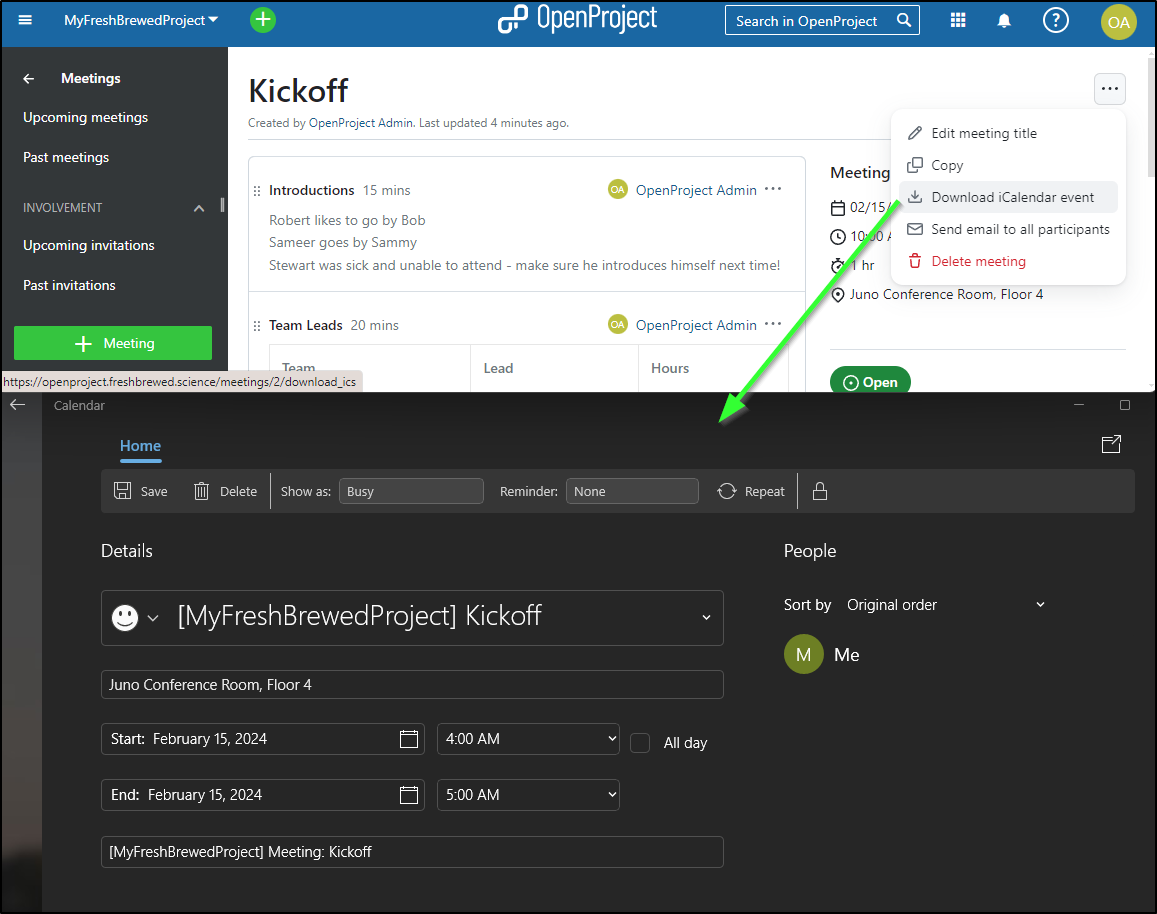Click the back arrow in Calendar window
The image size is (1157, 914).
coord(18,404)
